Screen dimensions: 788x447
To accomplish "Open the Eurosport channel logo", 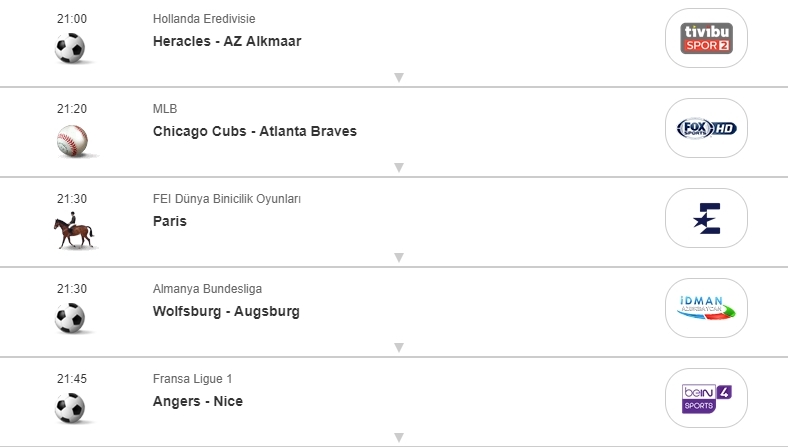I will (707, 218).
